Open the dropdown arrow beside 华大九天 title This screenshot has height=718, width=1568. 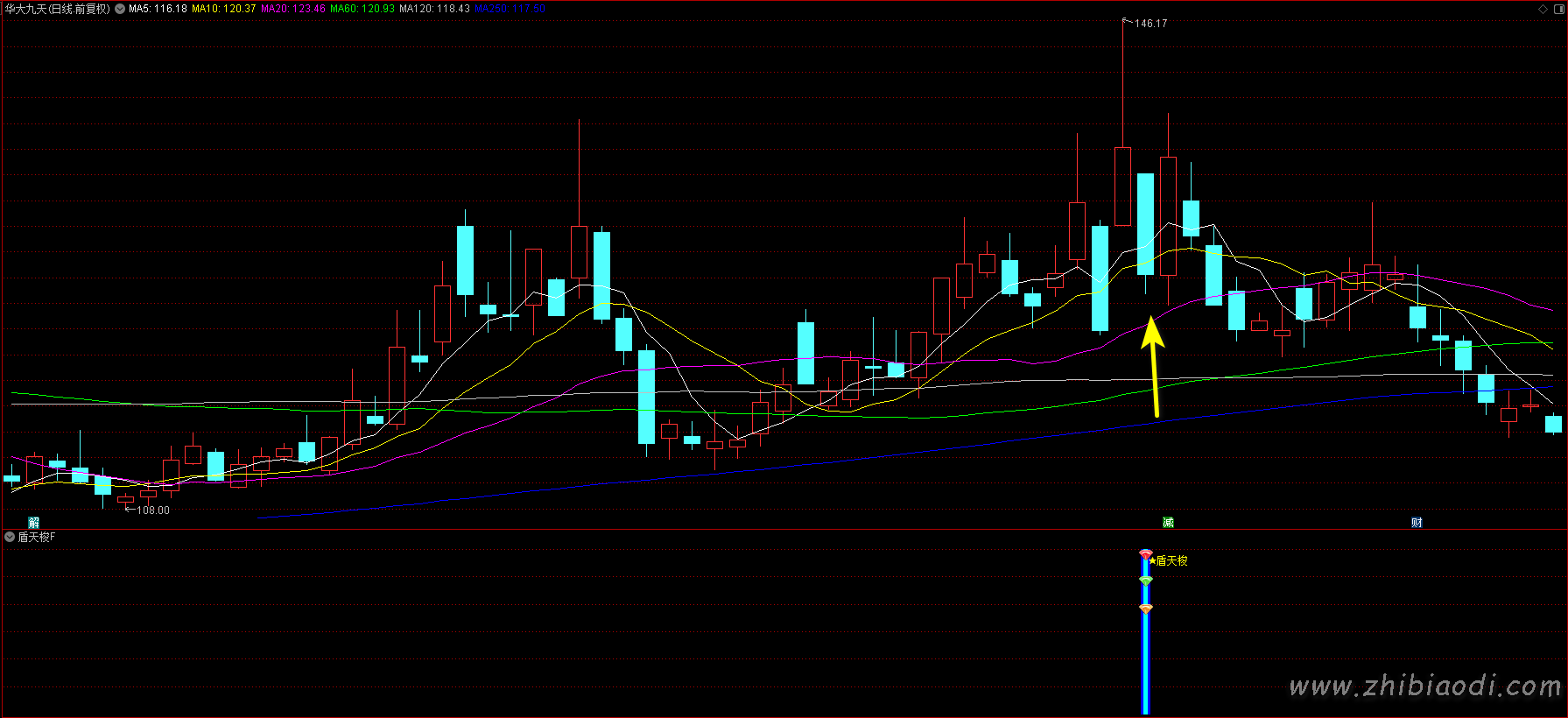click(120, 9)
